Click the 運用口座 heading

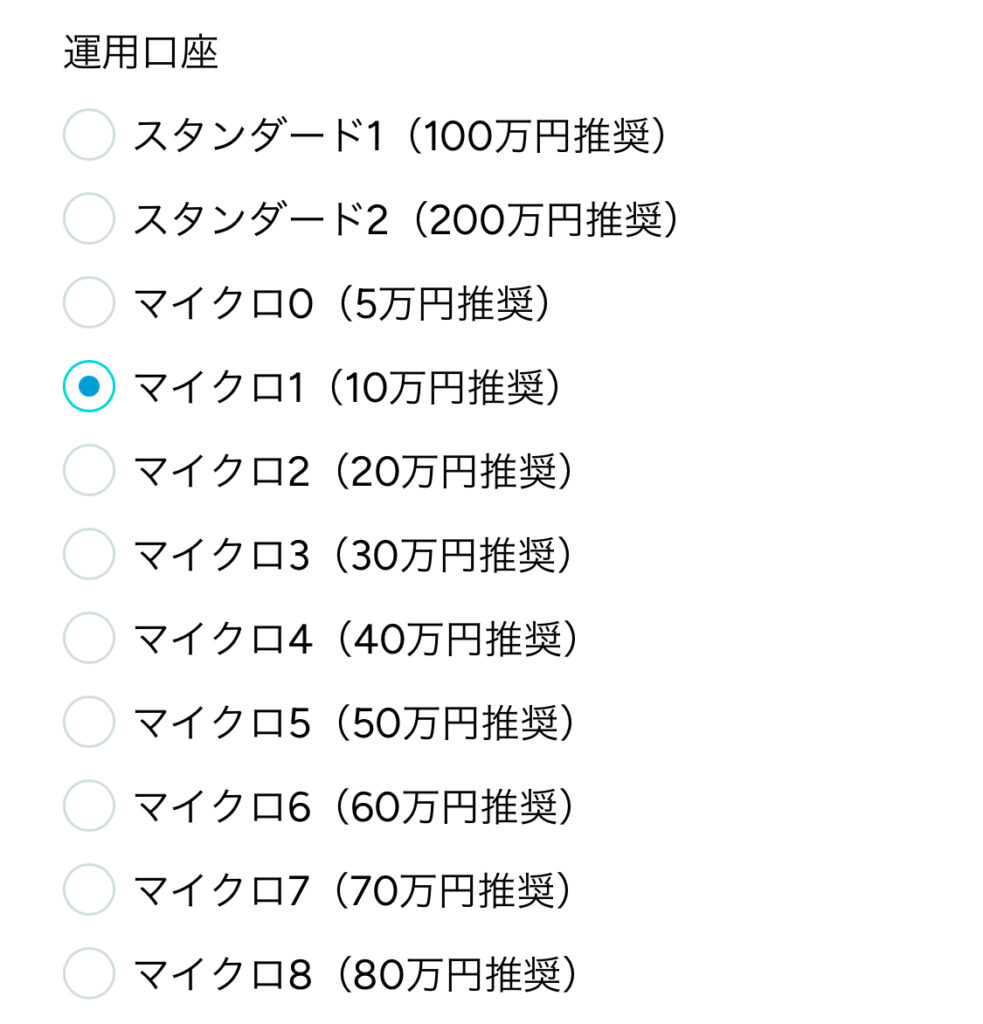coord(140,52)
